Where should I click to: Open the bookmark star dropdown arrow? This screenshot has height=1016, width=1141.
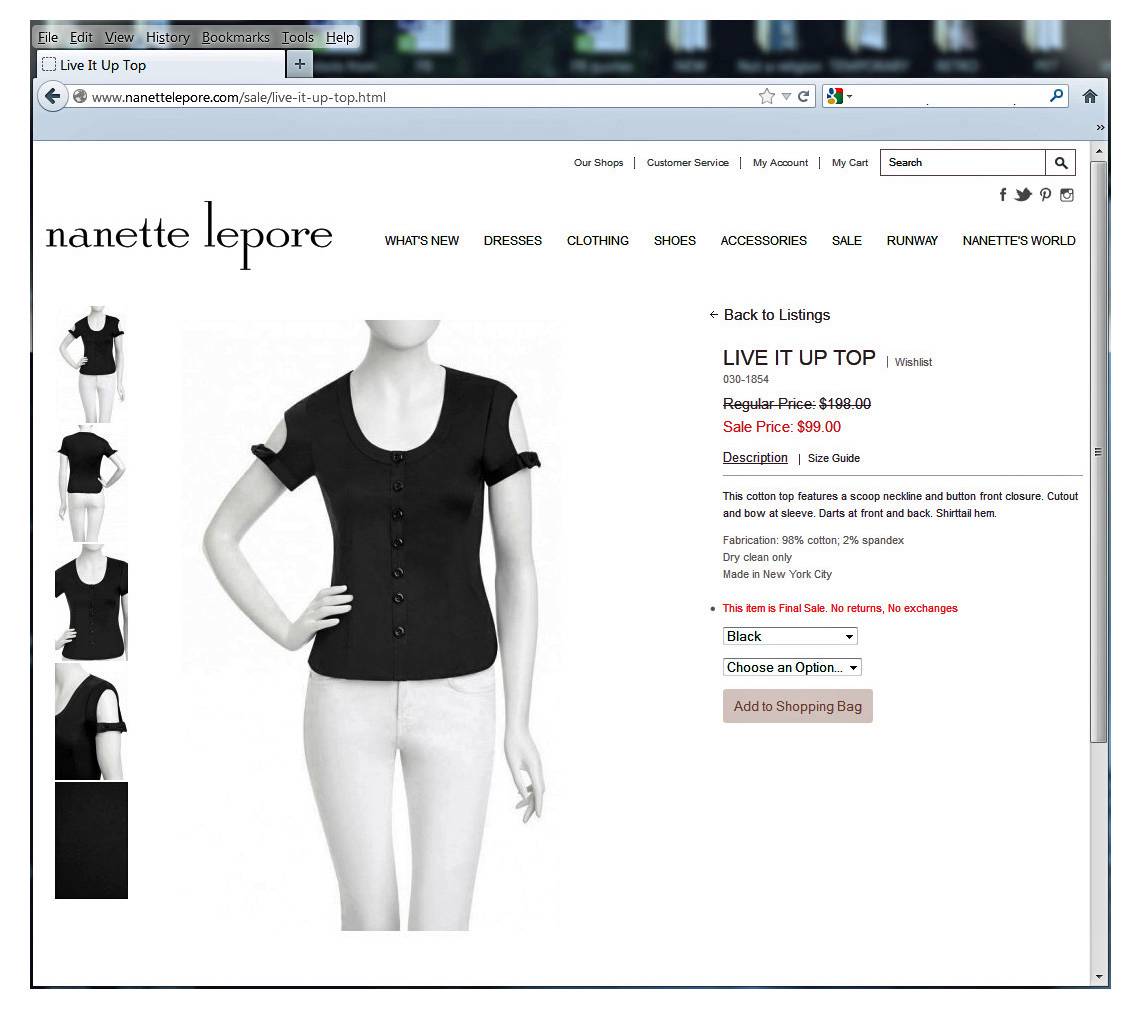point(786,97)
